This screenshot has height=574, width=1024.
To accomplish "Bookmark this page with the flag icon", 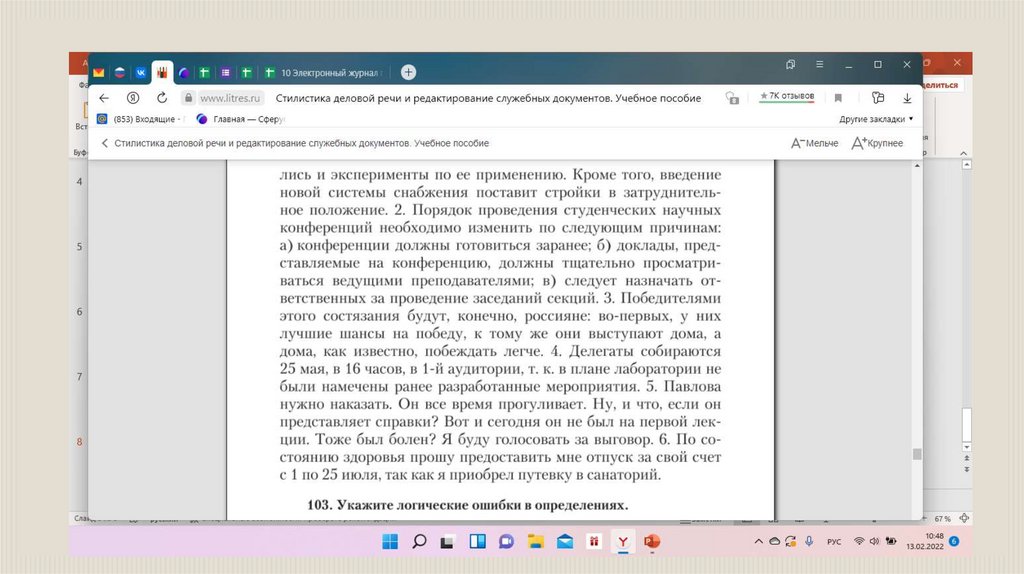I will pos(838,98).
